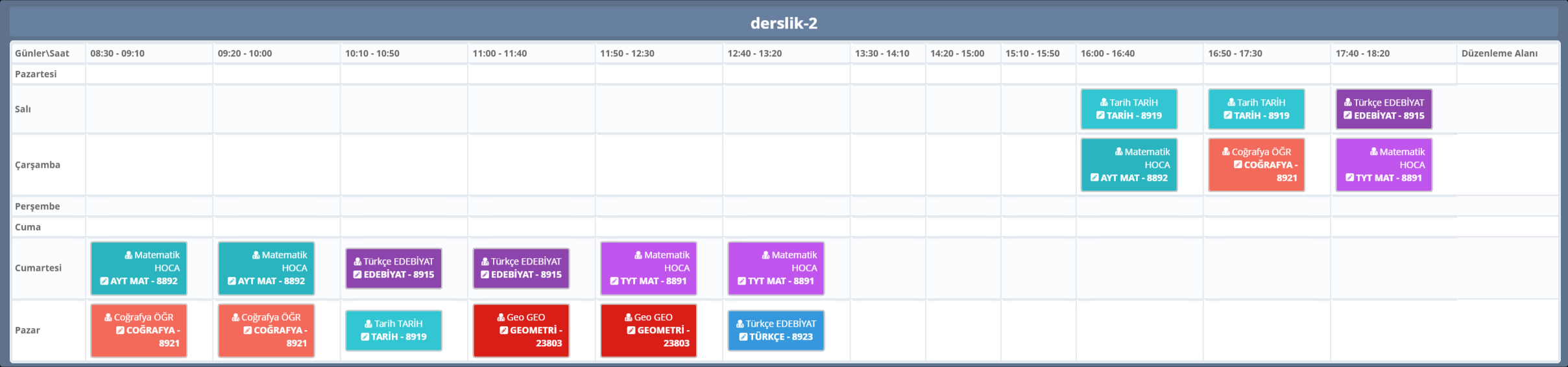Viewport: 1568px width, 367px height.
Task: Click the 13:30 - 14:10 time column header
Action: (882, 53)
